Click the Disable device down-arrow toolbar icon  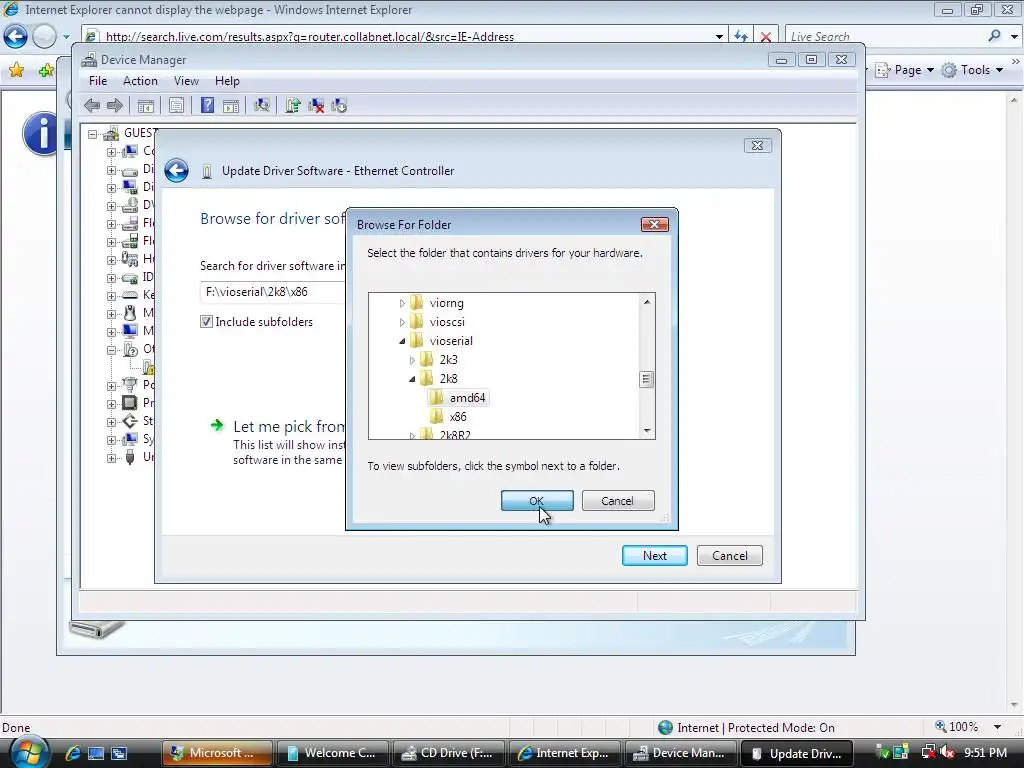(339, 105)
